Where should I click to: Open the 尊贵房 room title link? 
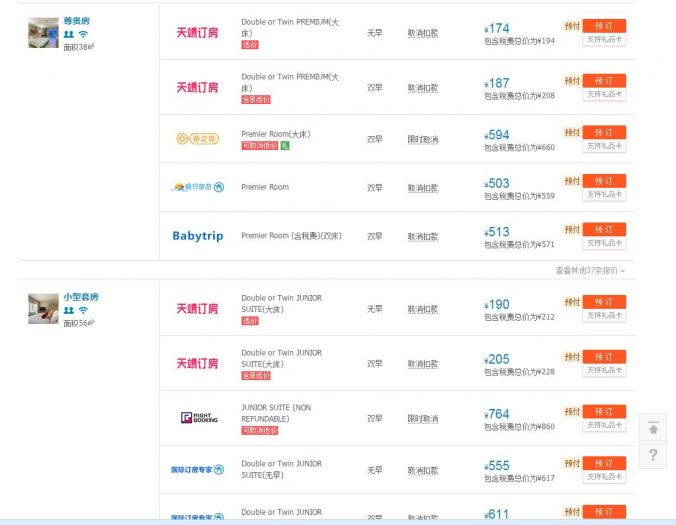pyautogui.click(x=77, y=21)
